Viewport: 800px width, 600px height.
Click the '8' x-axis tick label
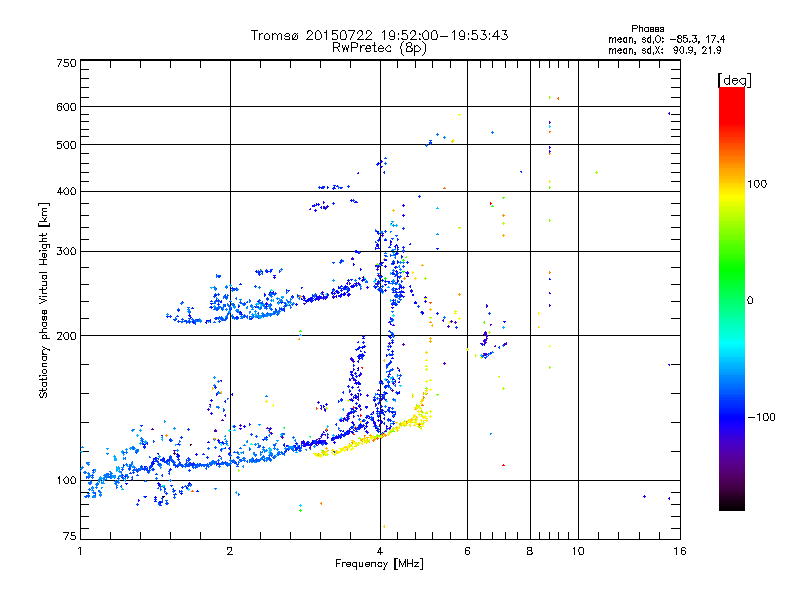click(x=530, y=551)
